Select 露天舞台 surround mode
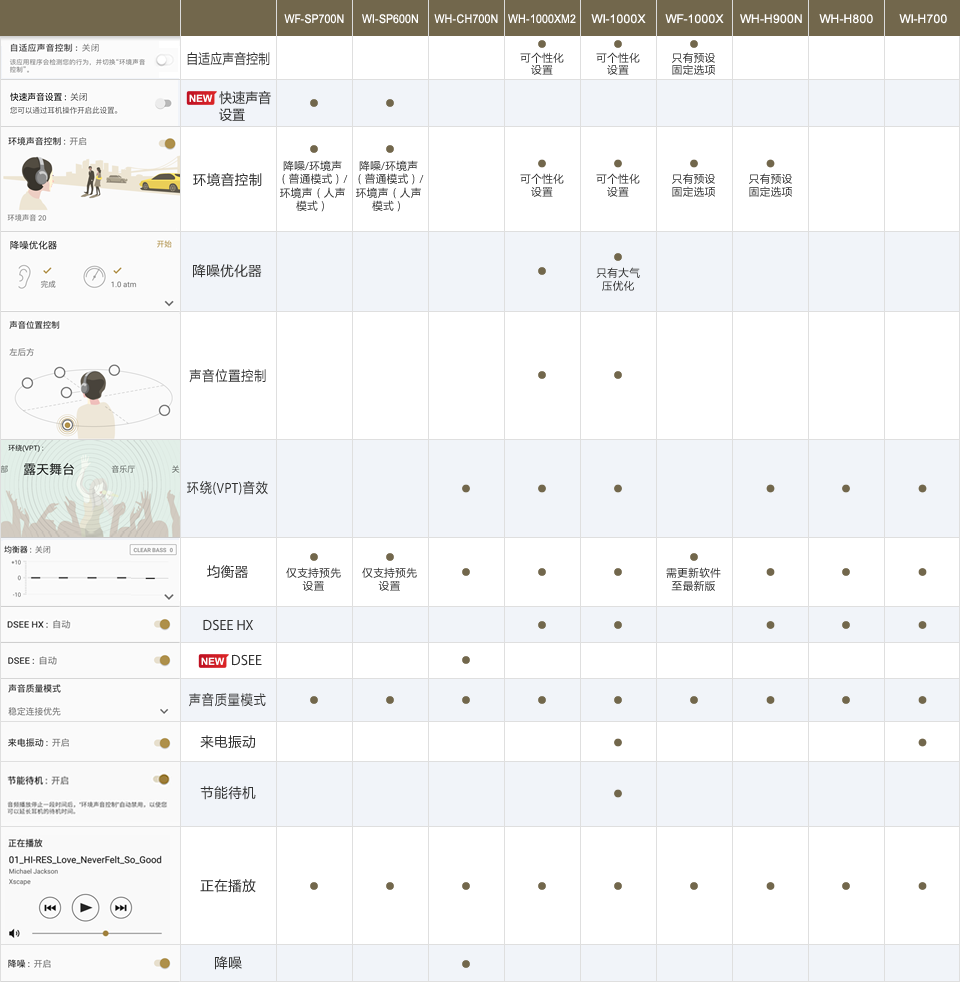Screen dimensions: 960x982 pyautogui.click(x=49, y=469)
